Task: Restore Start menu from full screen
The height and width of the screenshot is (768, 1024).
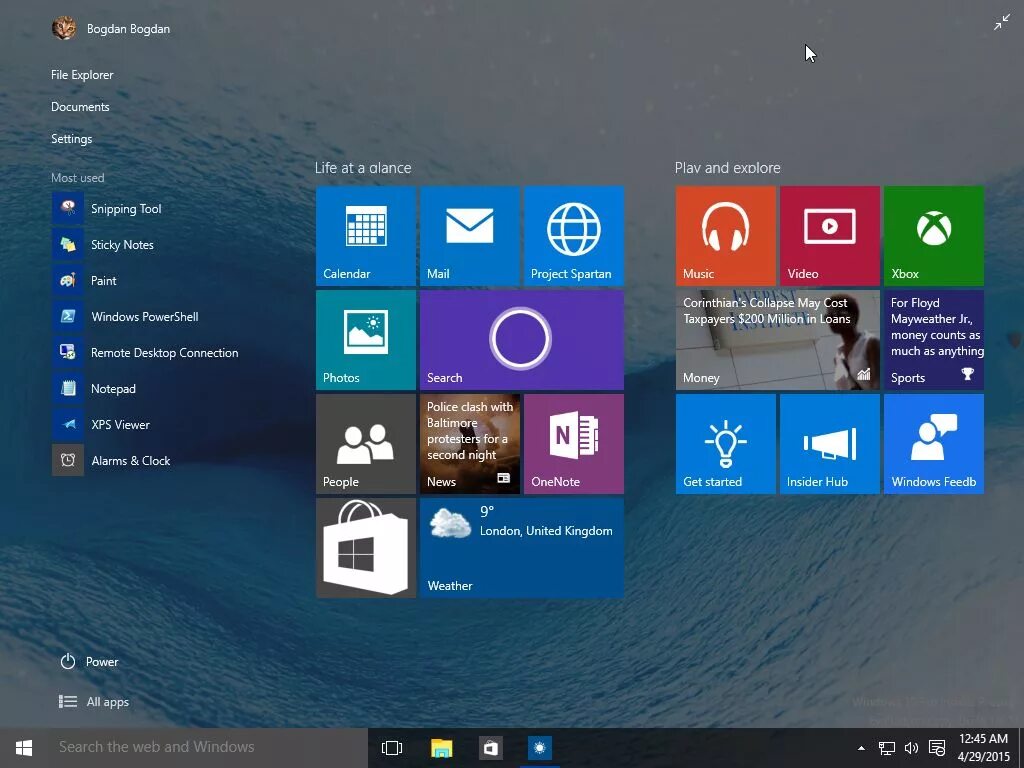Action: 1002,24
